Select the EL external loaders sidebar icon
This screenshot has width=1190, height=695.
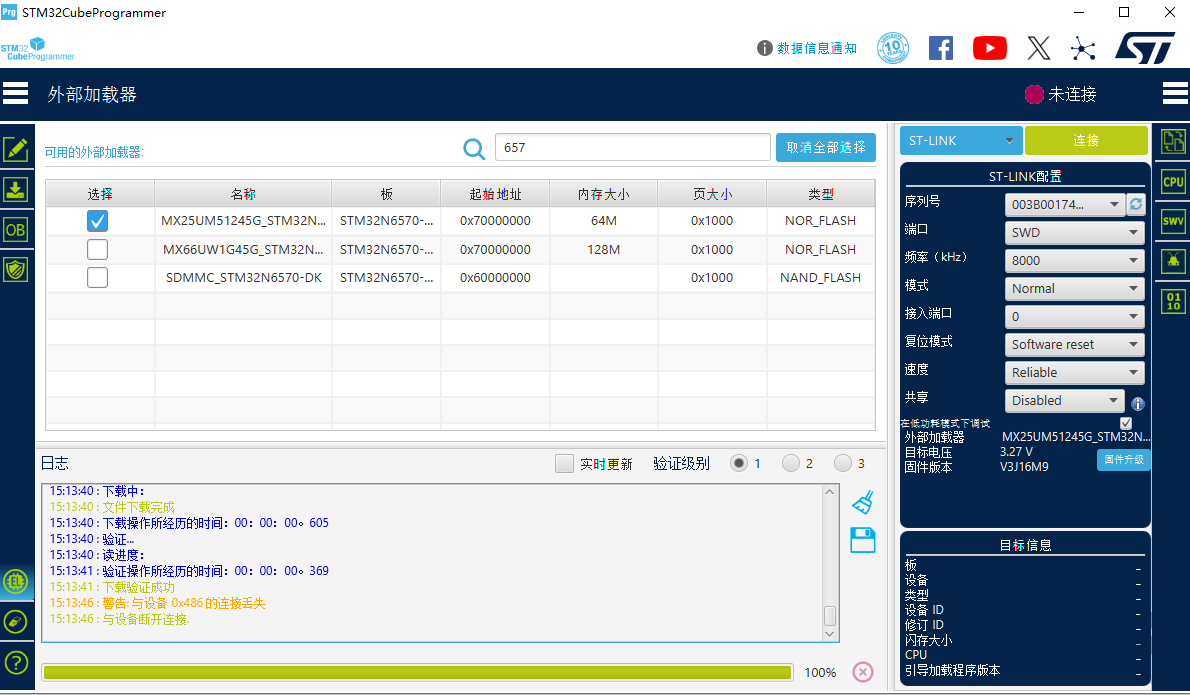click(16, 581)
